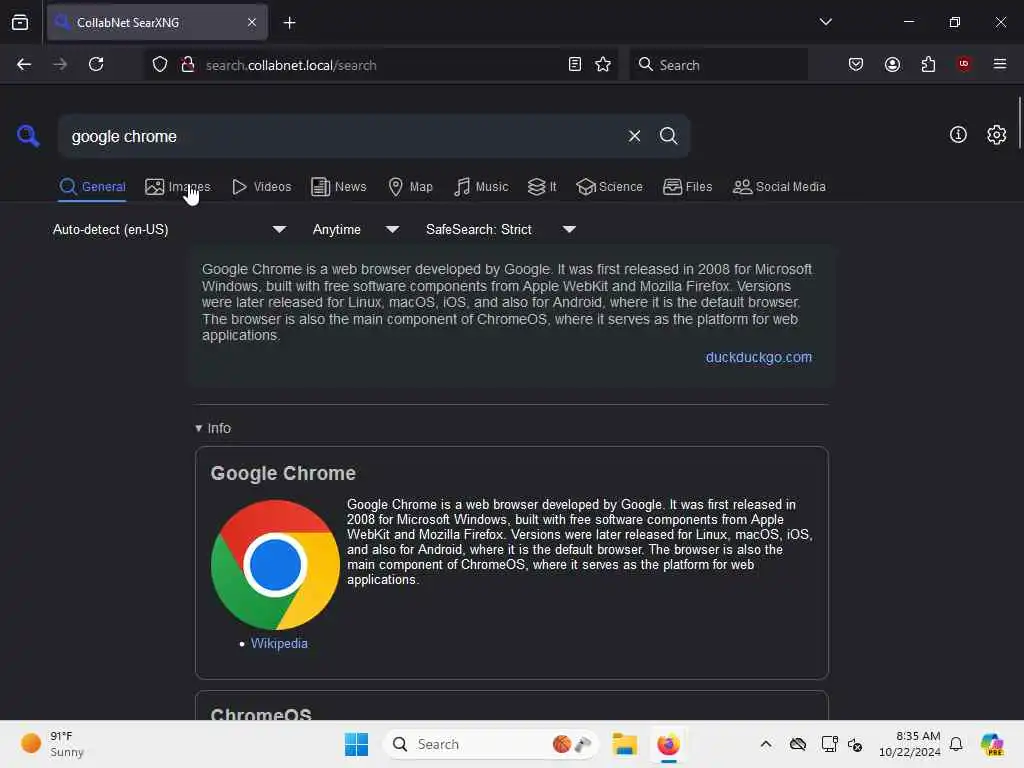This screenshot has width=1024, height=768.
Task: Click the muted volume tray icon
Action: 855,744
